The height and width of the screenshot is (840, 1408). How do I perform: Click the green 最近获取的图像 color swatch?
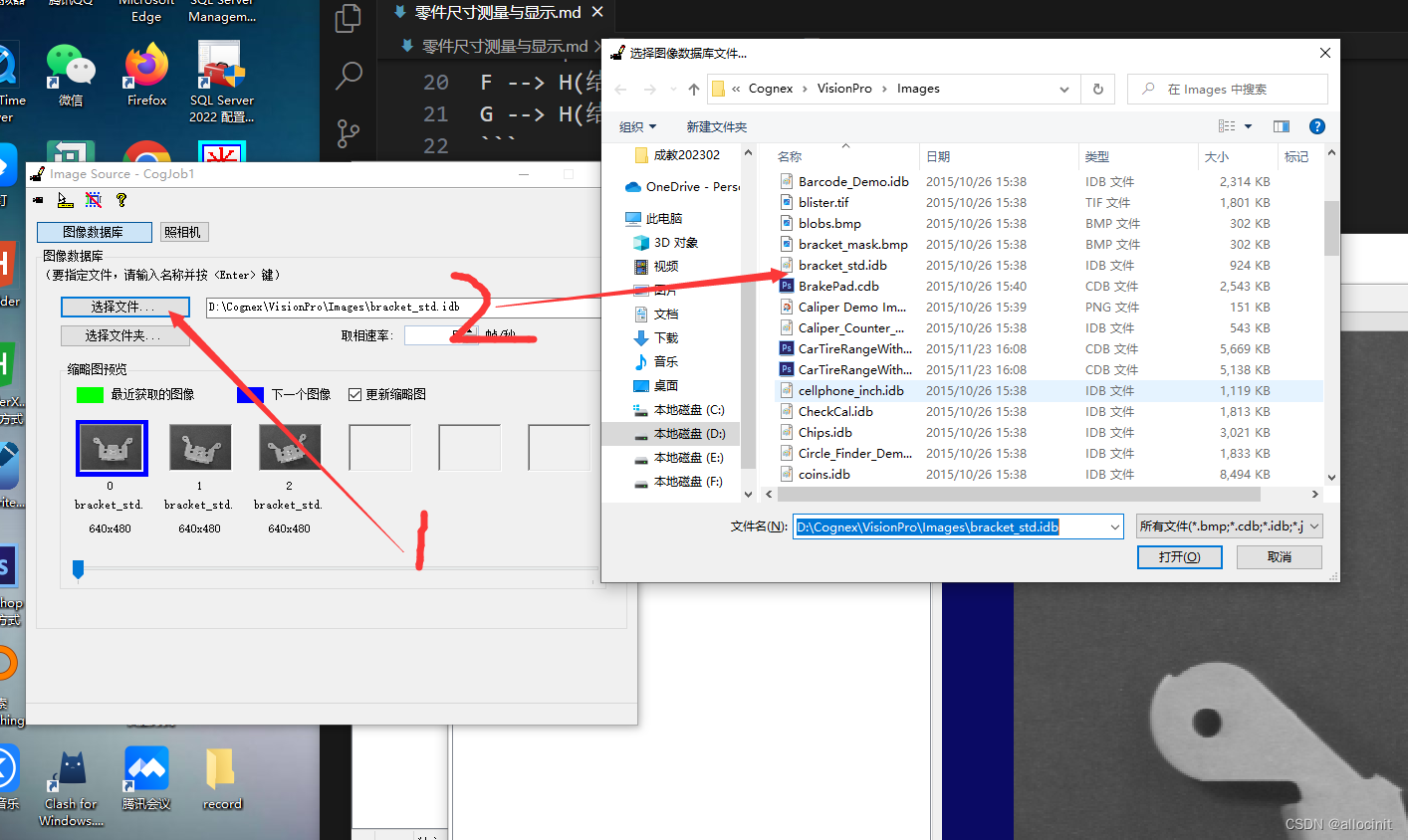click(90, 394)
